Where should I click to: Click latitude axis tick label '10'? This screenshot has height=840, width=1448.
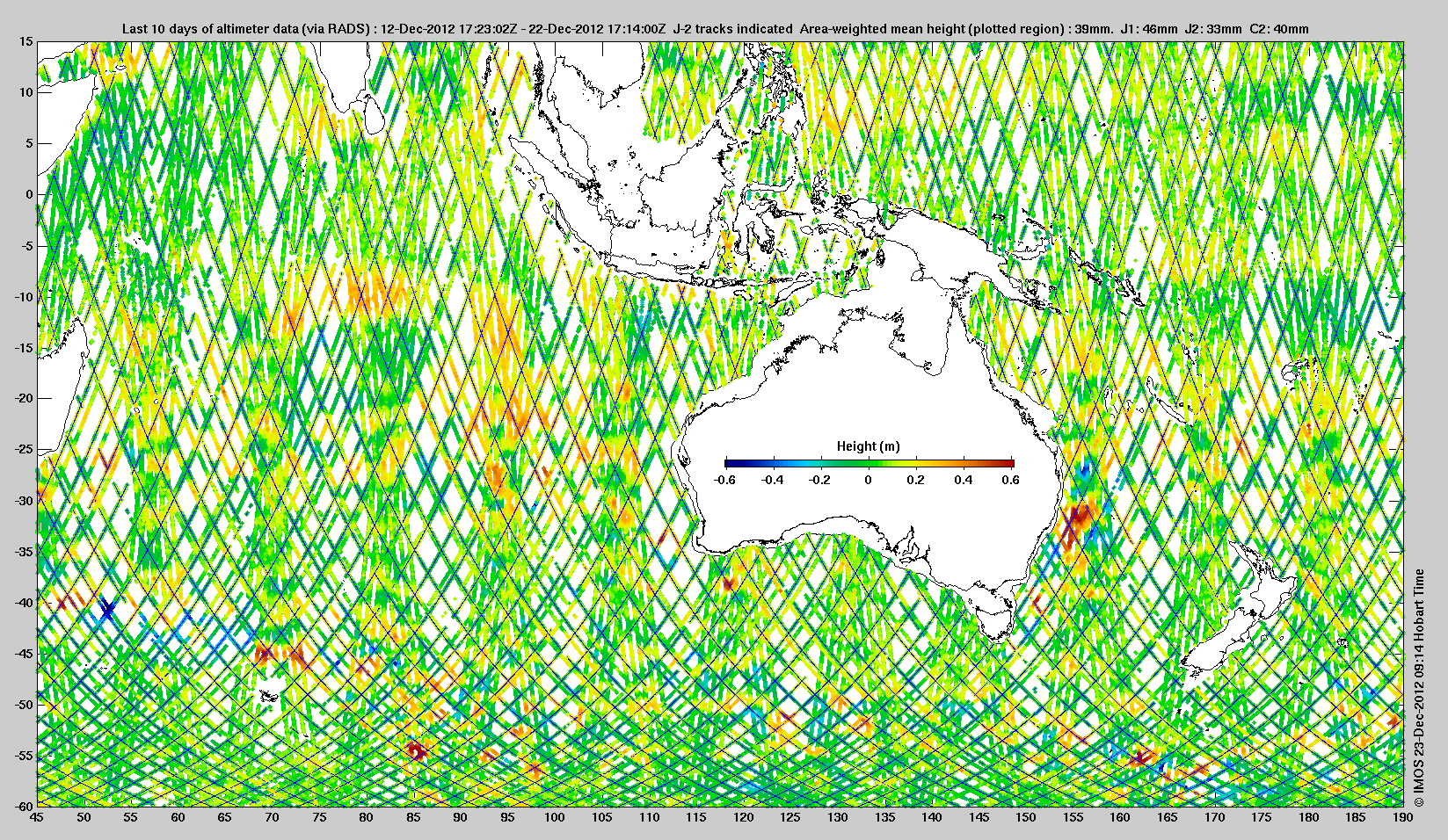tap(26, 92)
